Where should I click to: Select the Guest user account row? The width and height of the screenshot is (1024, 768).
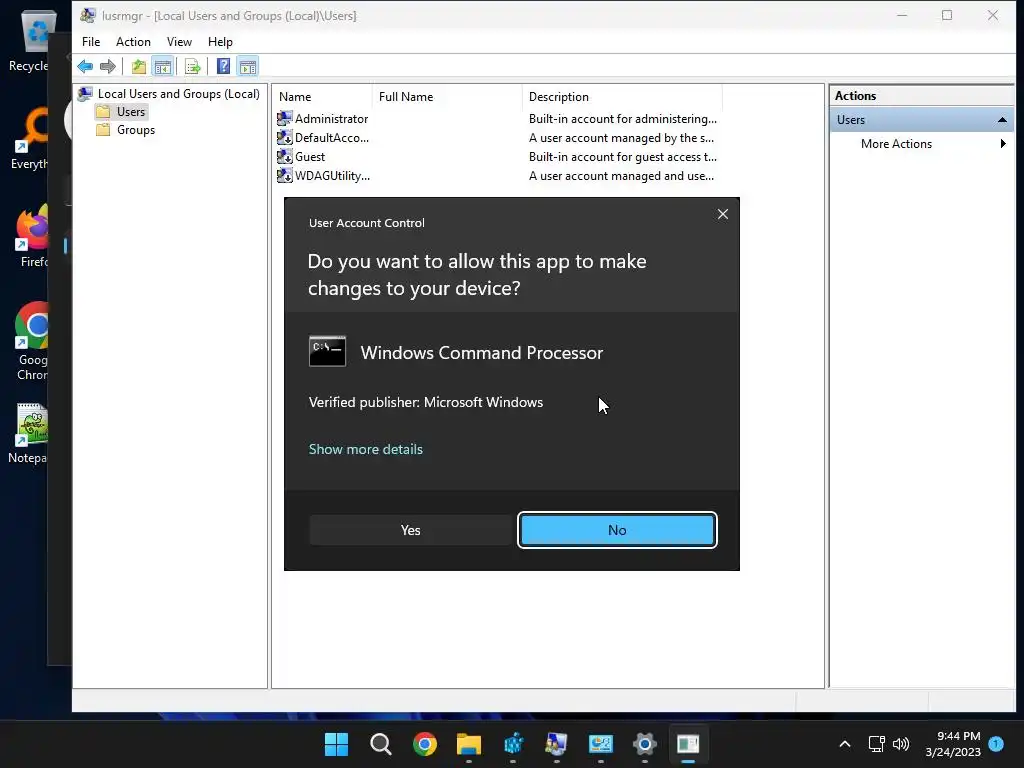[x=498, y=157]
